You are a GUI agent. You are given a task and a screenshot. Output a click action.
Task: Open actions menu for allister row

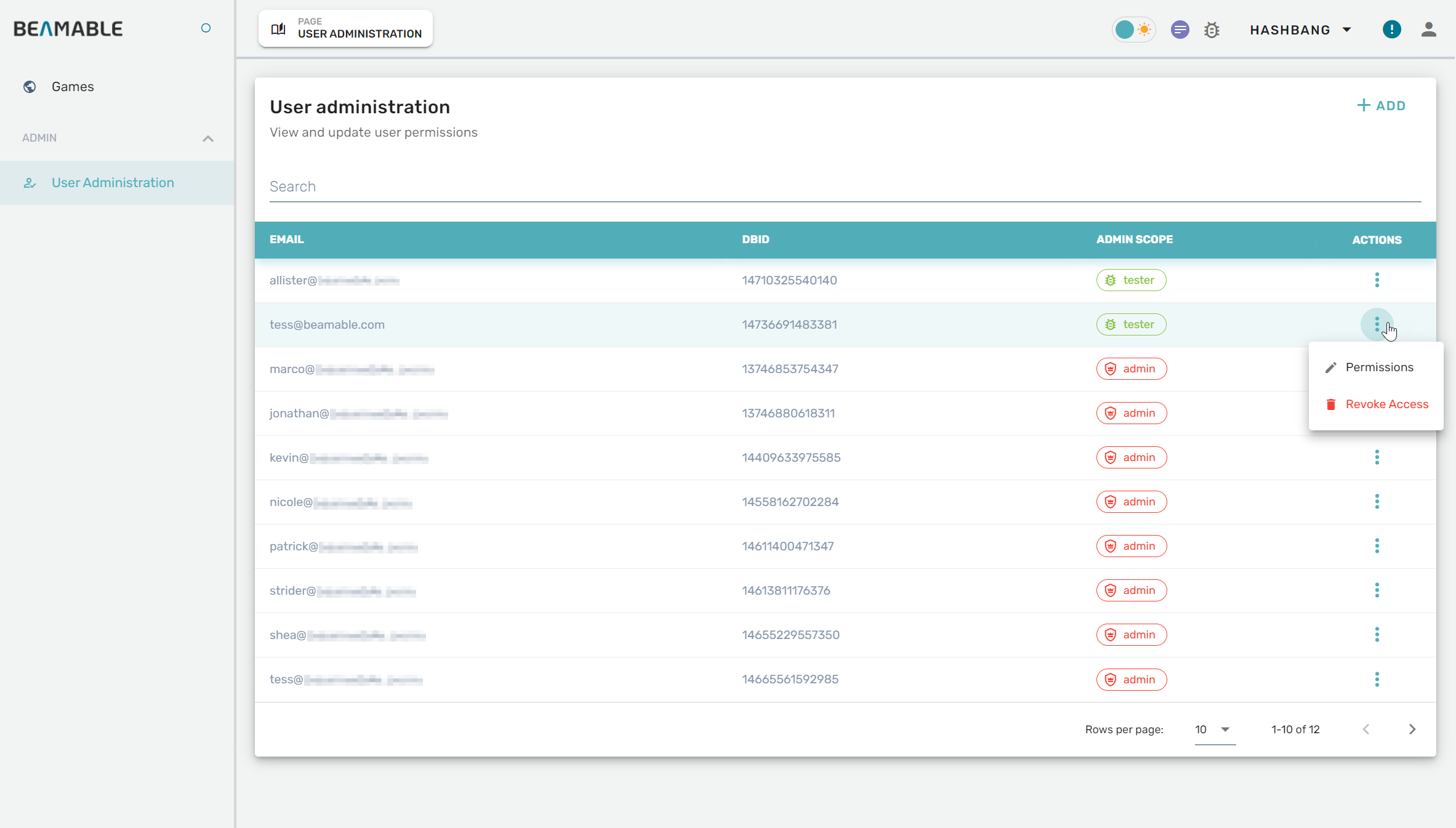[1377, 280]
